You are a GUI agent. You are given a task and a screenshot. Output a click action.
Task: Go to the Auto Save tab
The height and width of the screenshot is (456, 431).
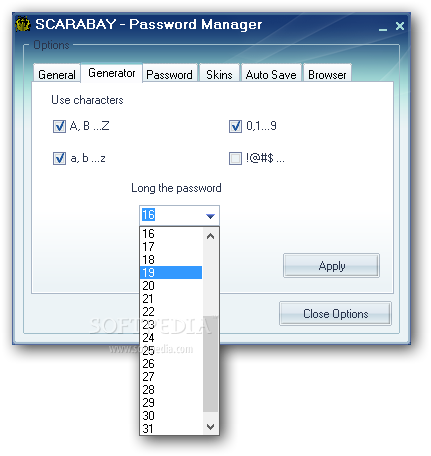click(x=271, y=74)
